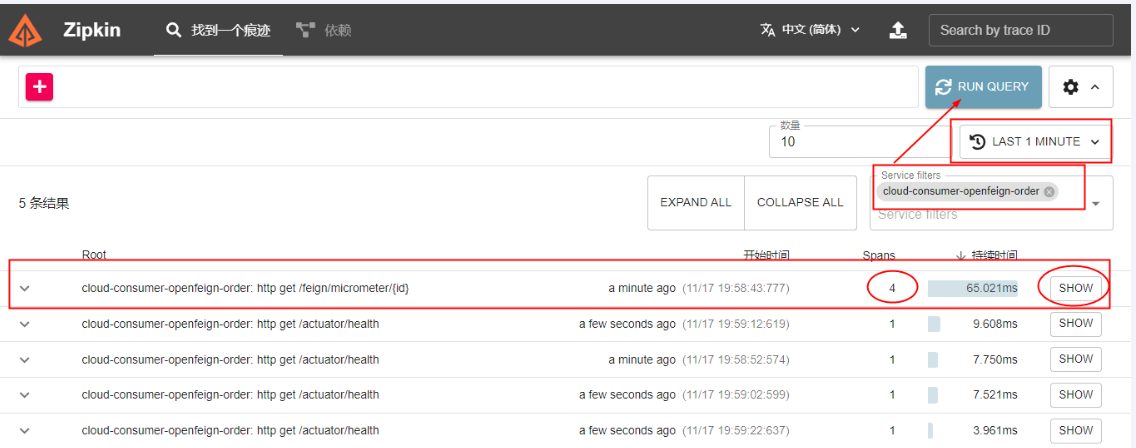Image resolution: width=1136 pixels, height=448 pixels.
Task: Click EXPAND ALL button
Action: pos(696,203)
